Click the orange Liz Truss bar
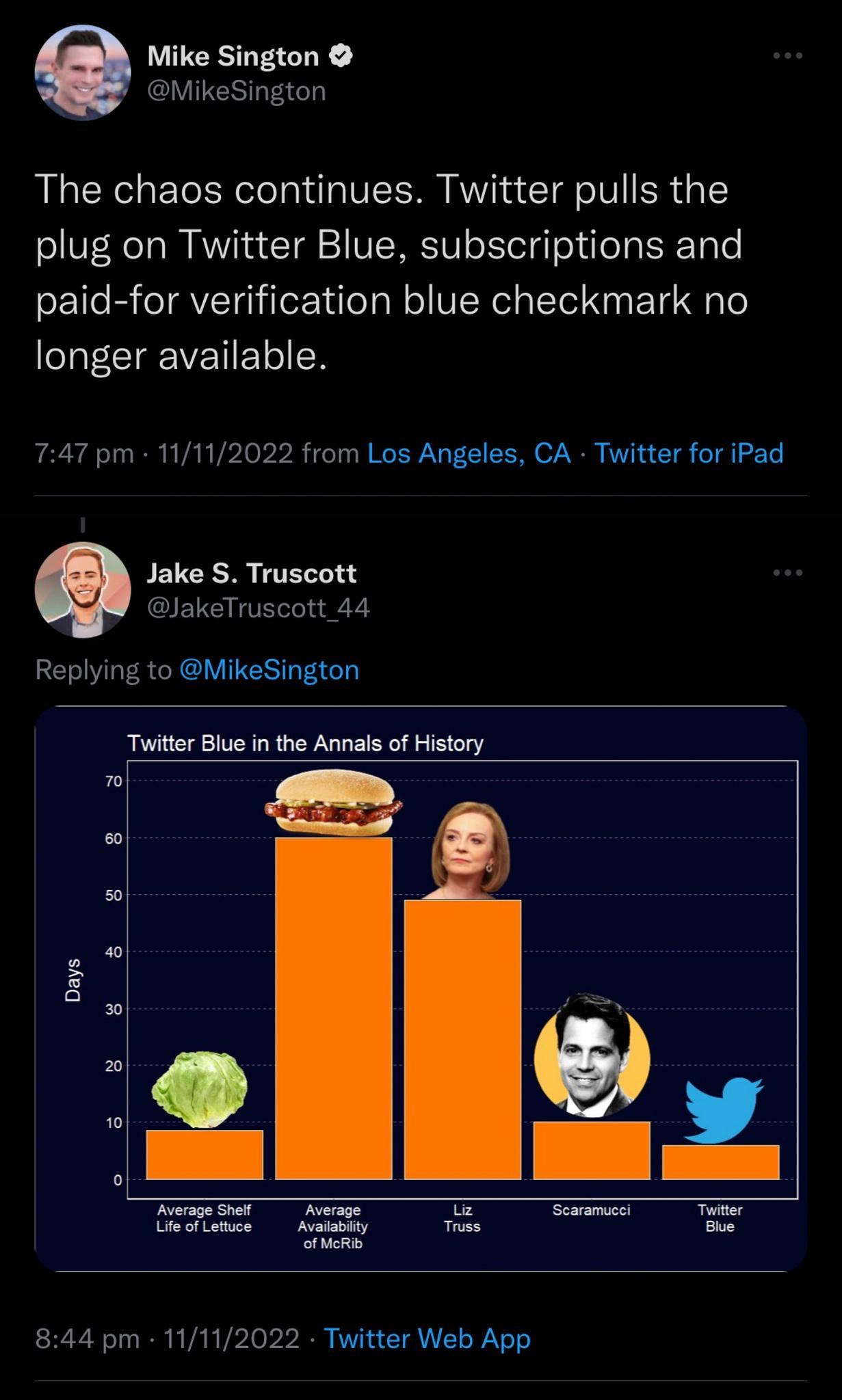The width and height of the screenshot is (842, 1400). pyautogui.click(x=462, y=1039)
